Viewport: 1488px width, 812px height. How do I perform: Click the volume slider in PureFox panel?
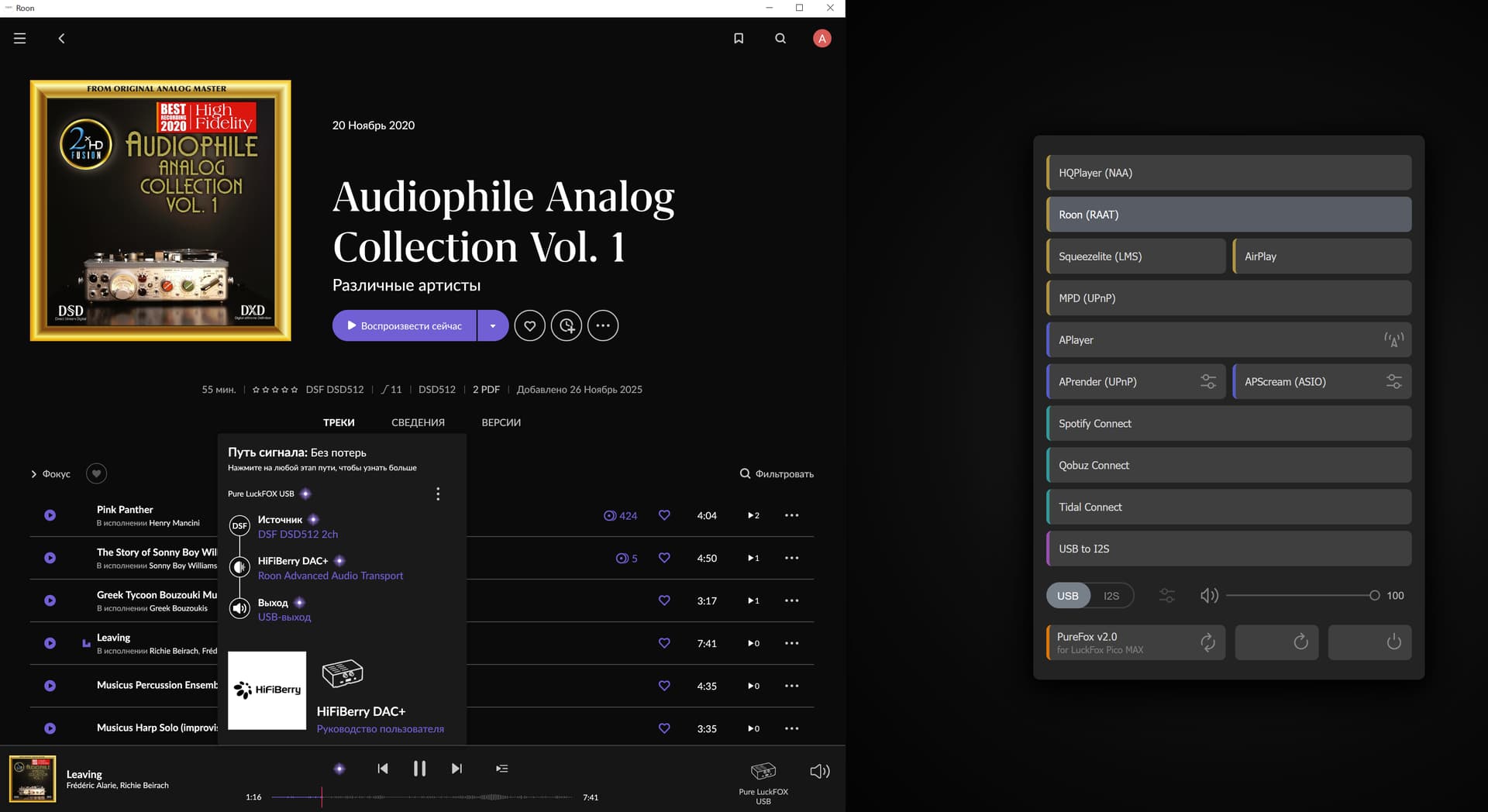1300,596
